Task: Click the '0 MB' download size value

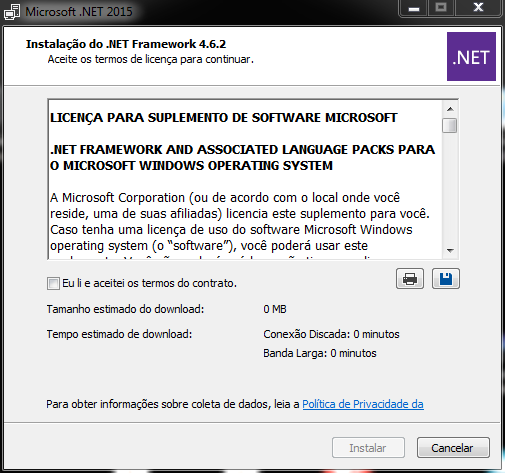Action: pos(275,309)
